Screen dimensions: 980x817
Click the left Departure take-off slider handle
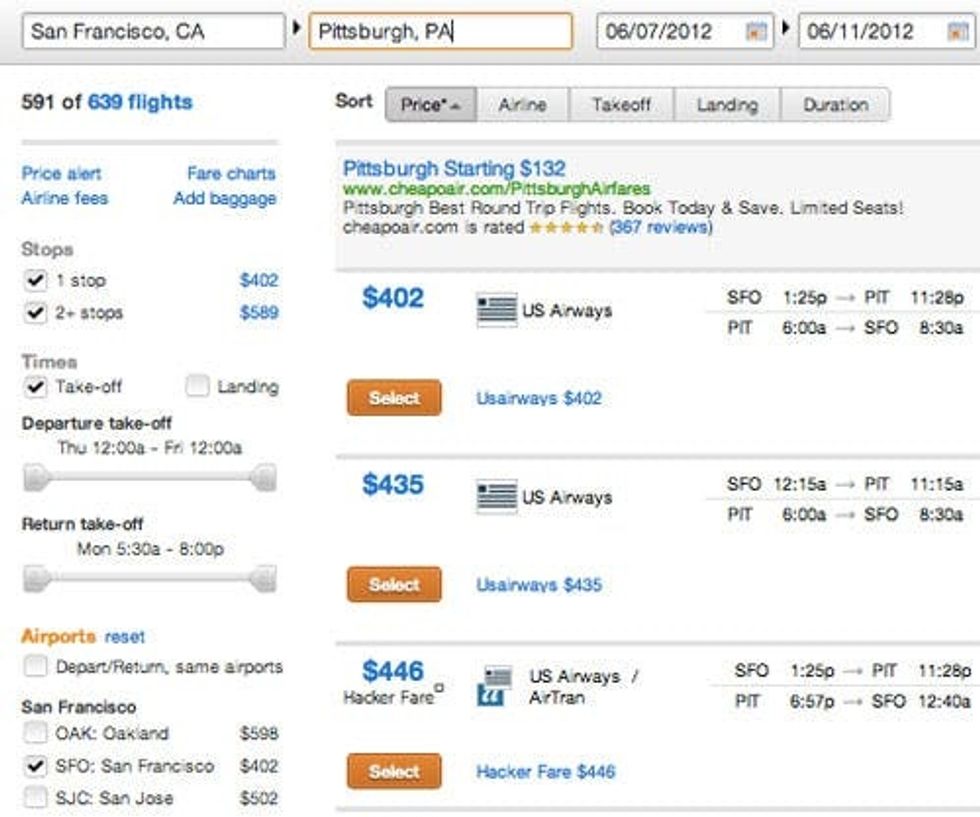pos(37,479)
